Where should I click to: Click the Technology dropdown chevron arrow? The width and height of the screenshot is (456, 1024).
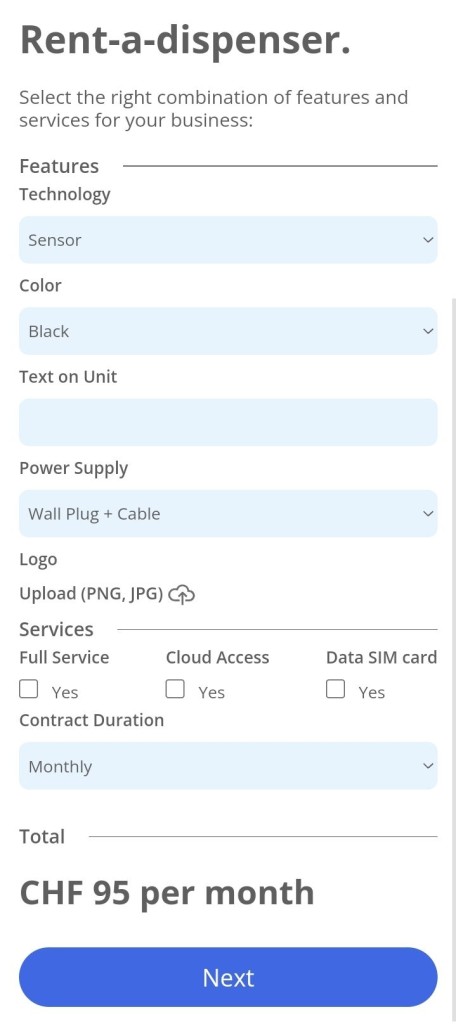tap(428, 240)
